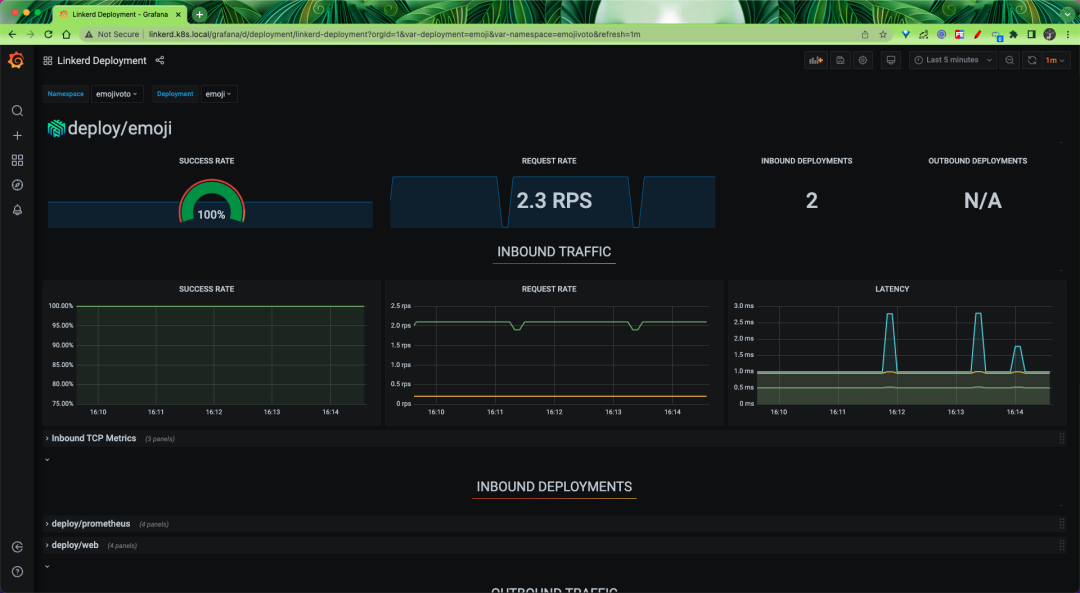
Task: Open the Chrome three-dot menu
Action: coord(1068,34)
